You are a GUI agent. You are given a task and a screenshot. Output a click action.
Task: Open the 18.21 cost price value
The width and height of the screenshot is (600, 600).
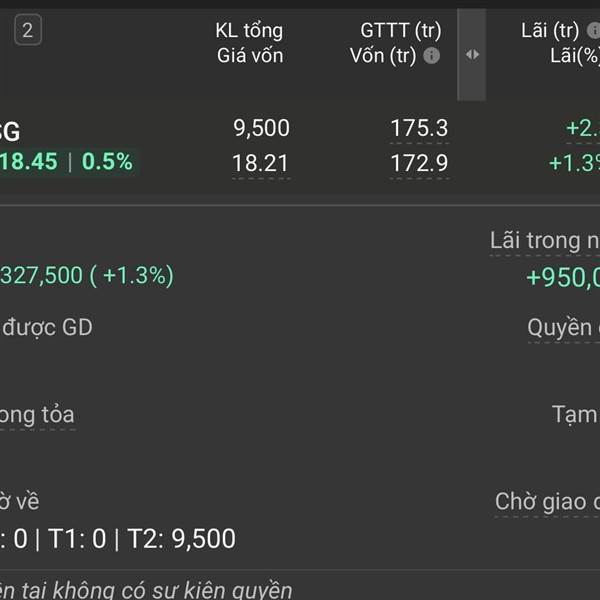260,163
